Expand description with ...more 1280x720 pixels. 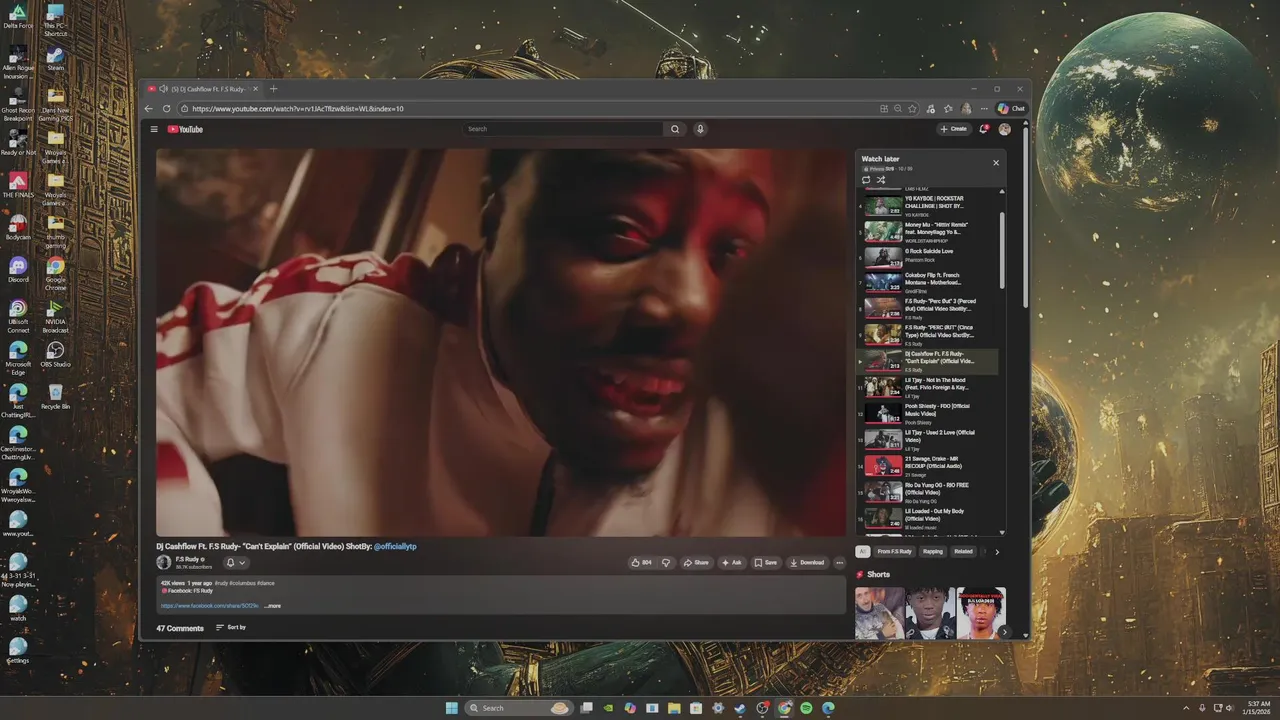[272, 606]
